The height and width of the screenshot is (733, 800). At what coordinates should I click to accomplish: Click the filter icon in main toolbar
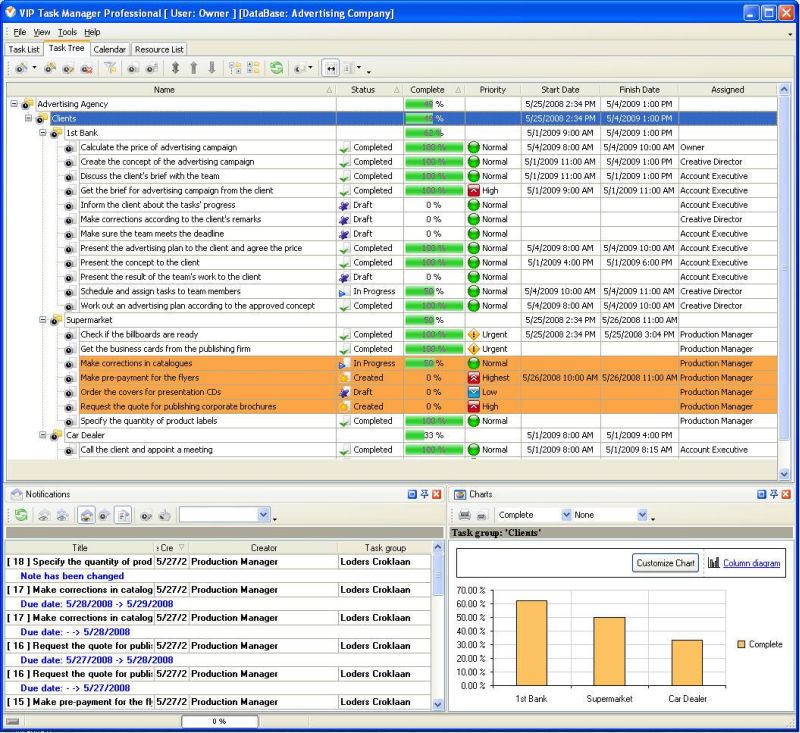click(x=111, y=69)
